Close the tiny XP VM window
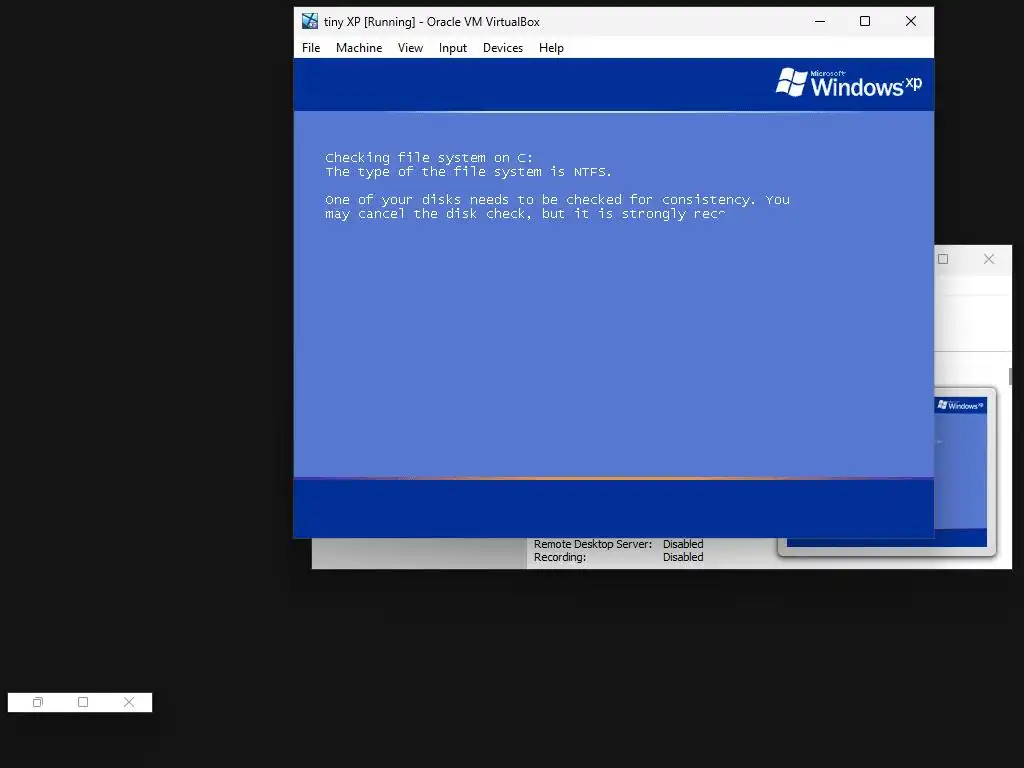 click(x=911, y=22)
